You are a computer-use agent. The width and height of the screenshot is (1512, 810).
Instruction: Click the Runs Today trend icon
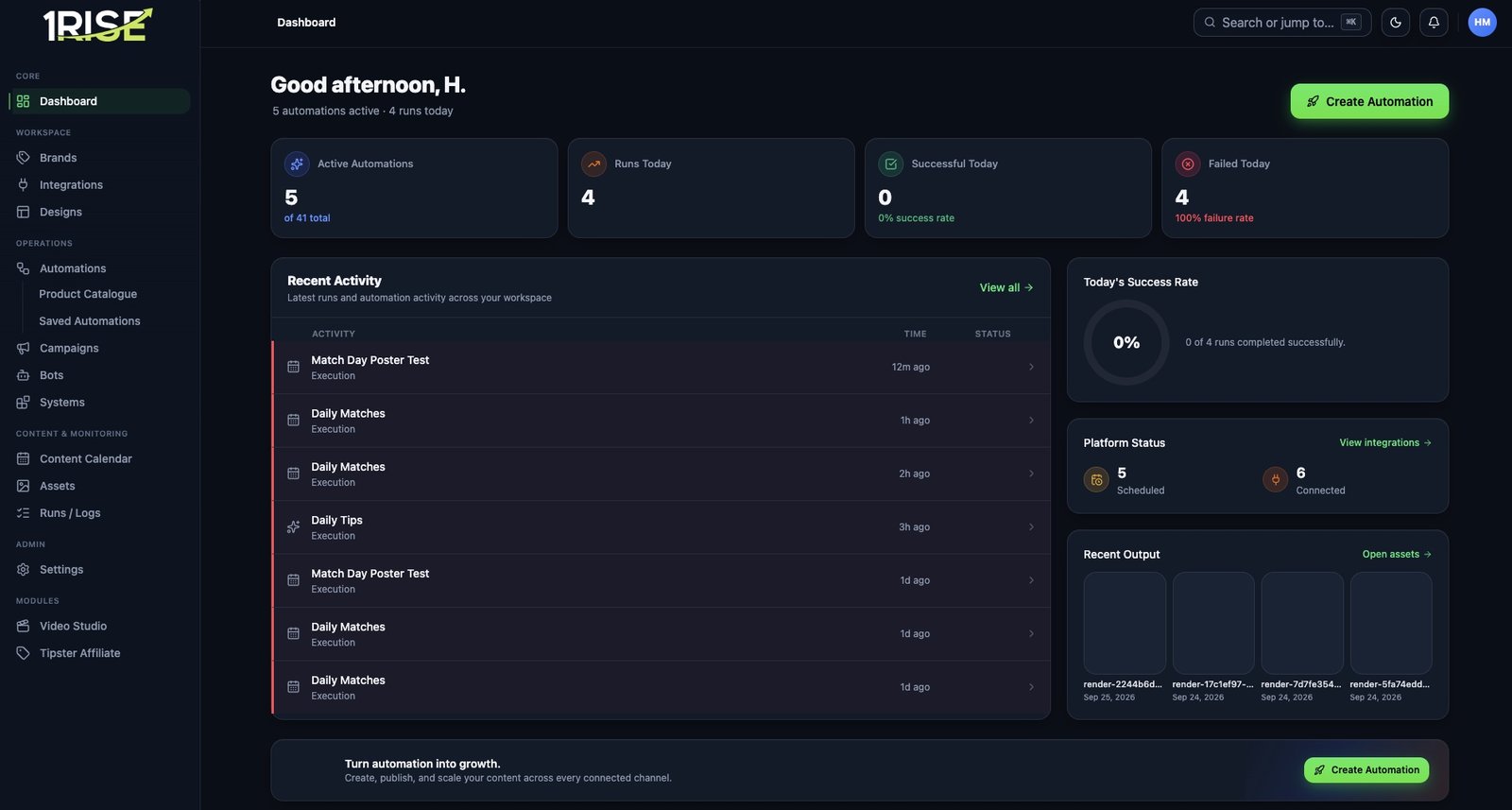593,164
